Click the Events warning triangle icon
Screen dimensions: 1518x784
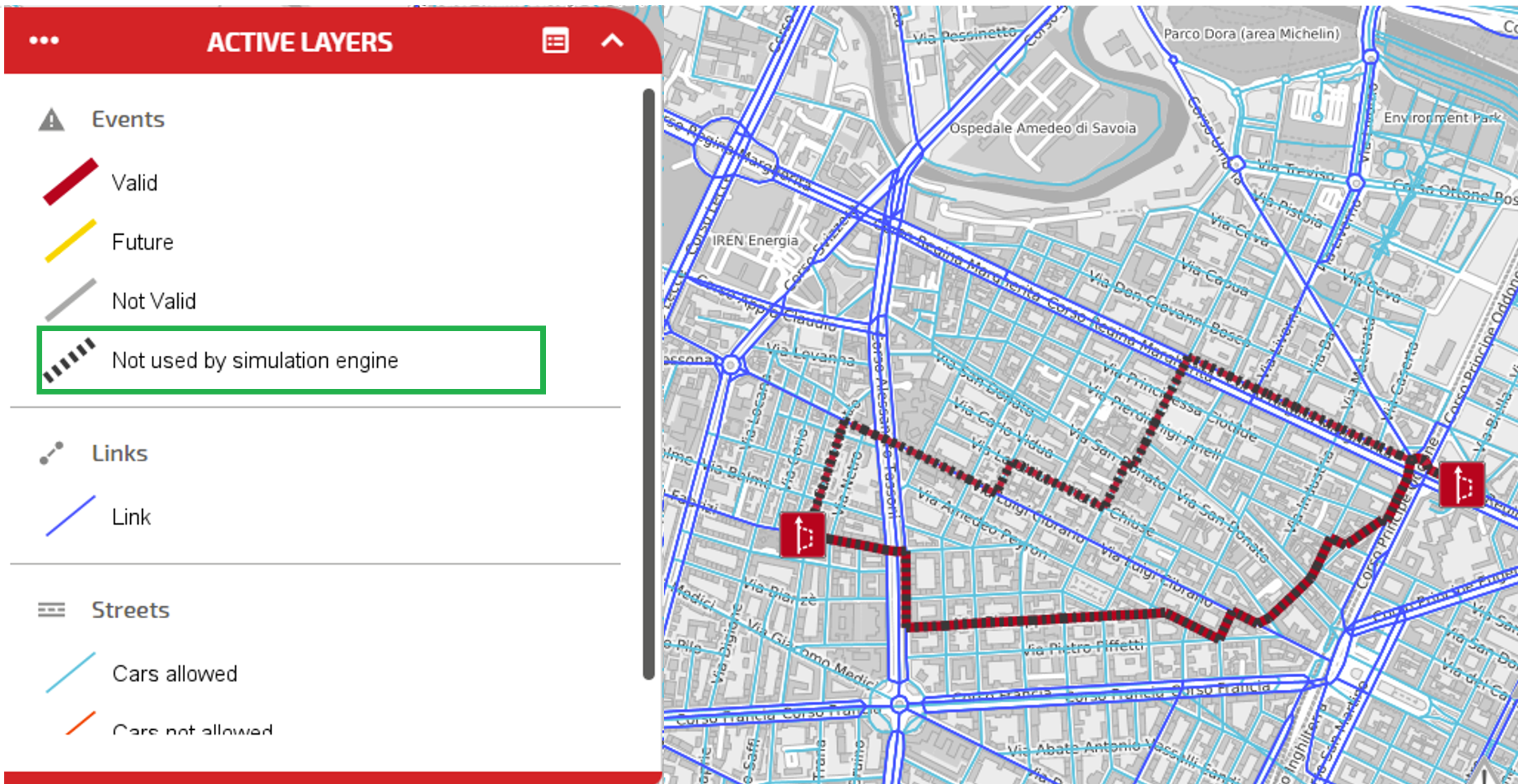51,120
